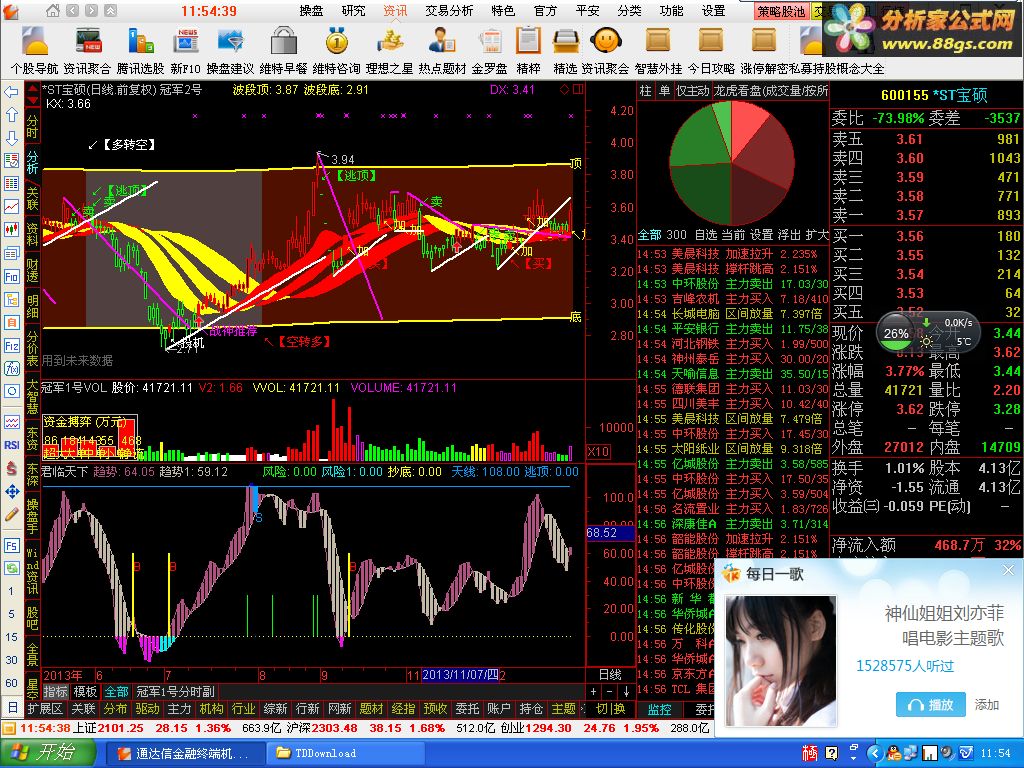
Task: Switch to 指标 tab below chart
Action: [x=56, y=691]
